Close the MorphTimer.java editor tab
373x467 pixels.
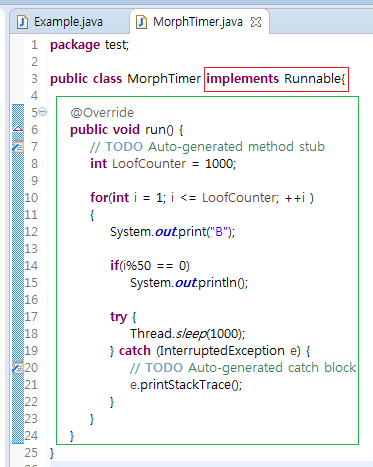click(x=256, y=22)
